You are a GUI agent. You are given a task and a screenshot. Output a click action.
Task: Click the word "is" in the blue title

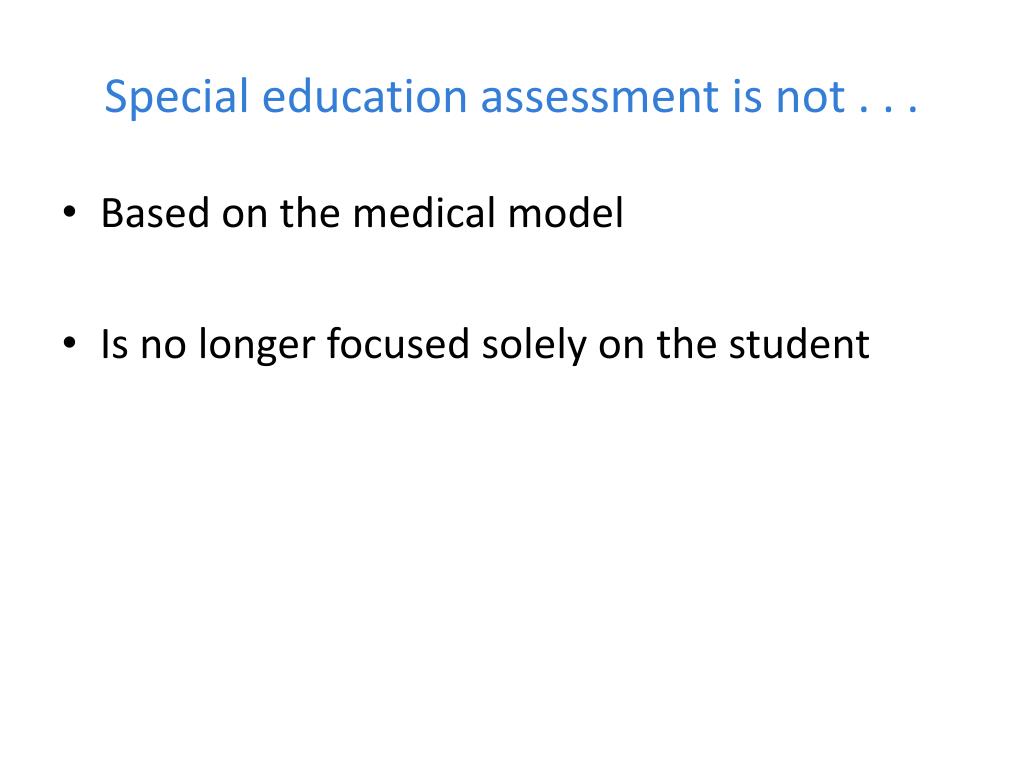[x=747, y=97]
